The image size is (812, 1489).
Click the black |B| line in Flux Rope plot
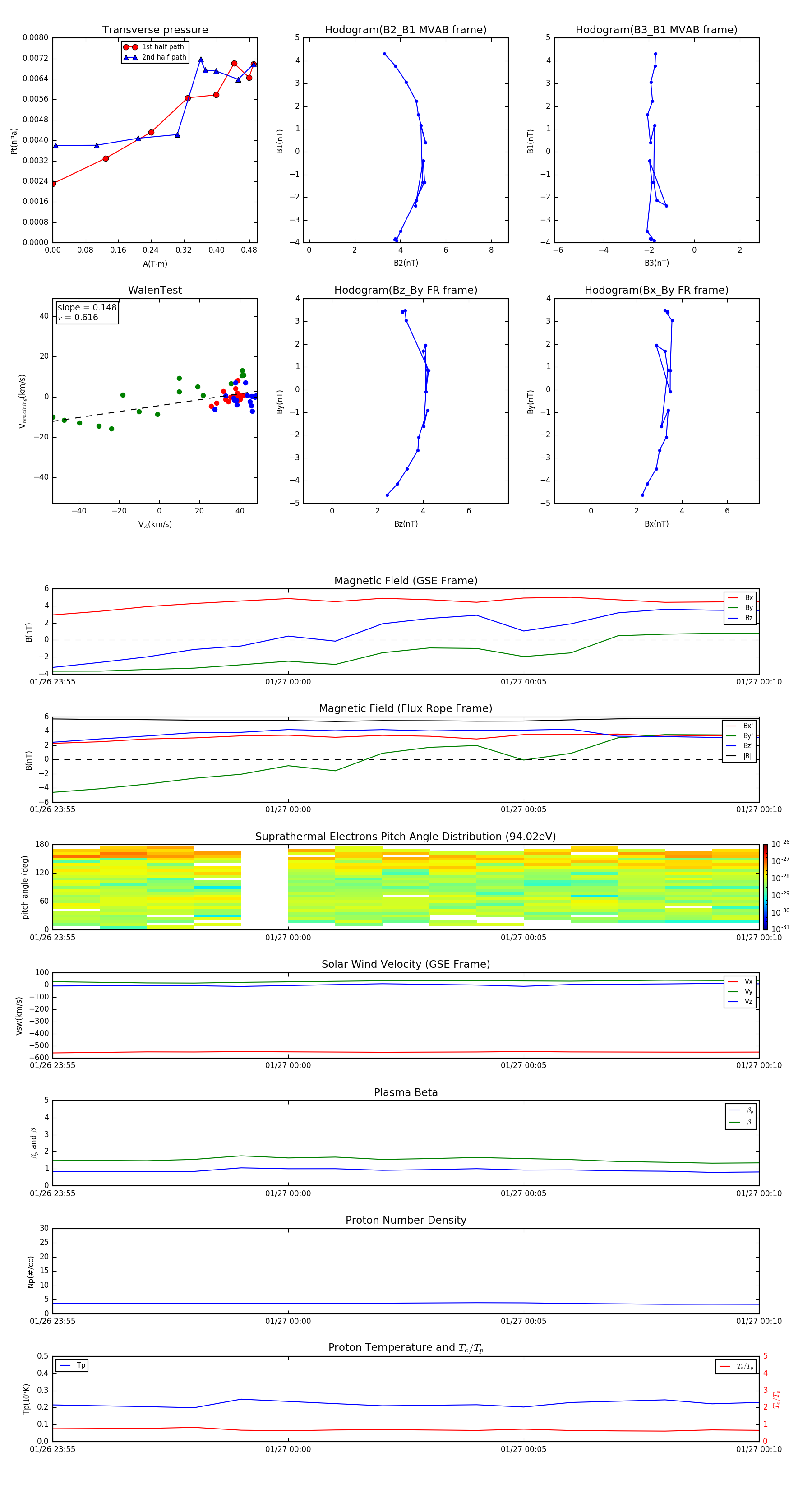tap(406, 720)
